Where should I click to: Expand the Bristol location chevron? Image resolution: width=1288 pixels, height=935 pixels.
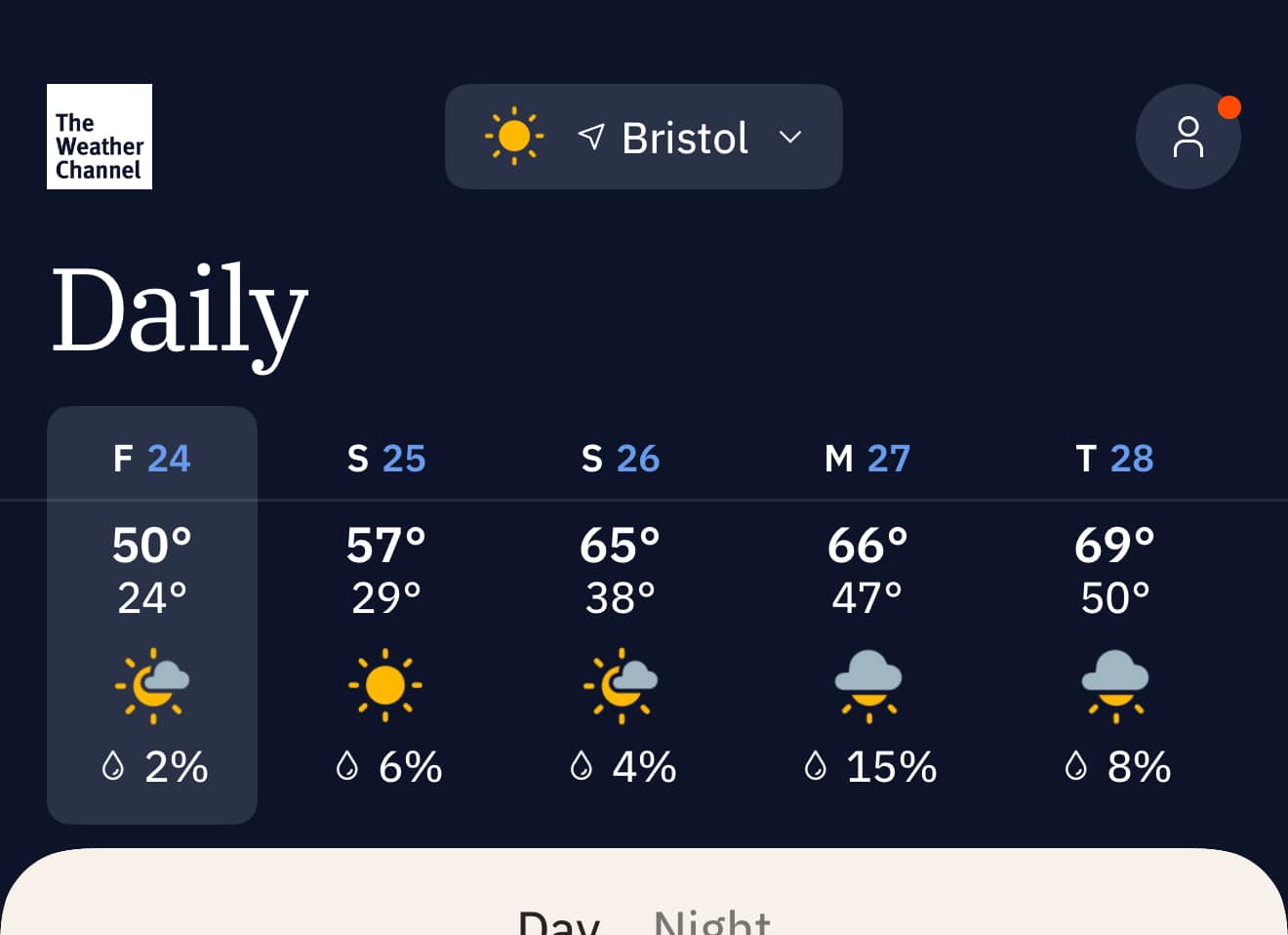[x=790, y=137]
